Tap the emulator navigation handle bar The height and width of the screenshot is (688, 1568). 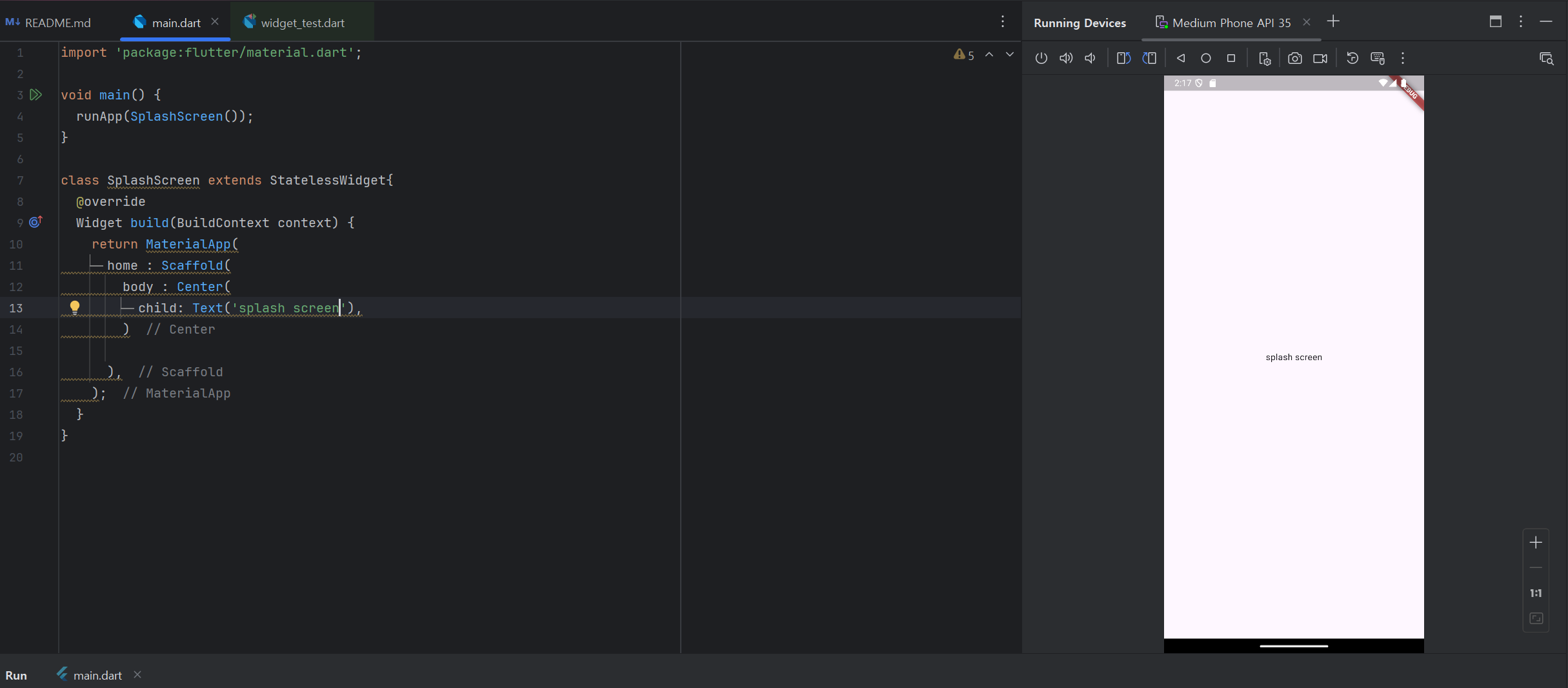click(x=1294, y=645)
